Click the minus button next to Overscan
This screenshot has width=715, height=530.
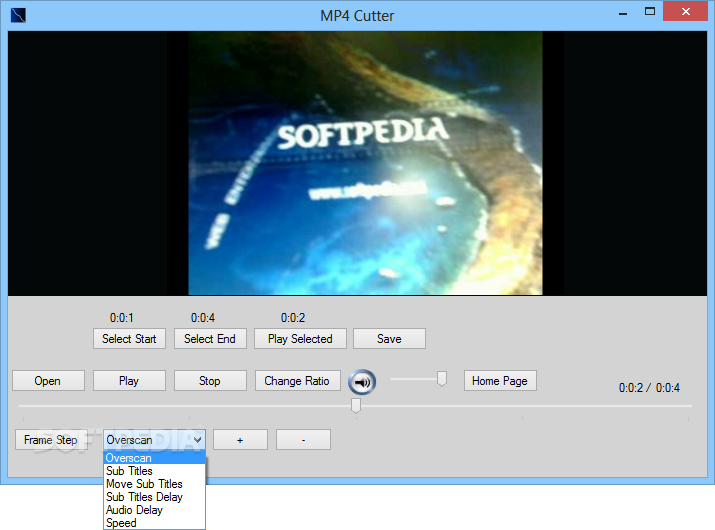point(303,440)
